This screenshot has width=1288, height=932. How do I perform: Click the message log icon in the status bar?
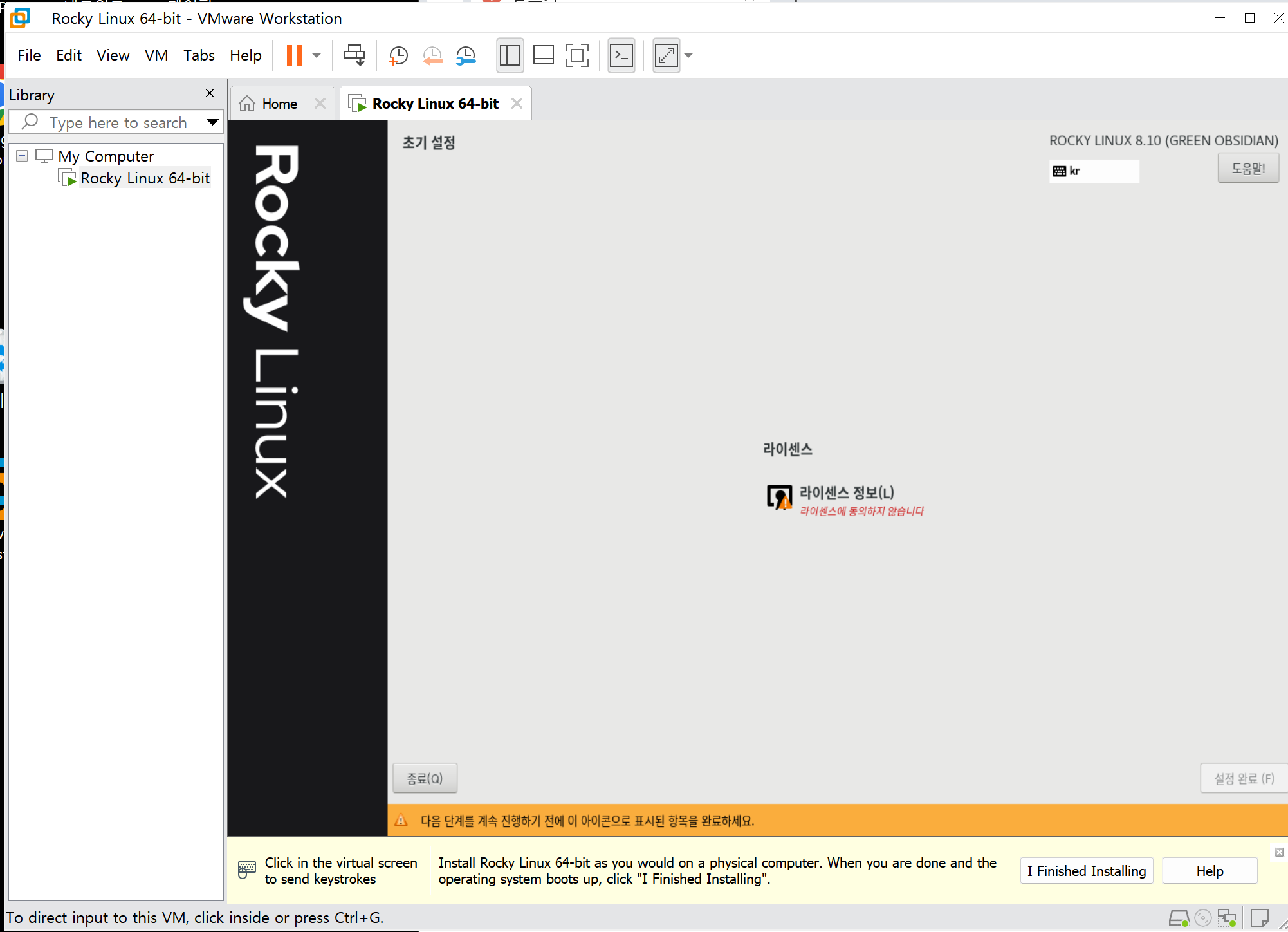tap(1259, 917)
